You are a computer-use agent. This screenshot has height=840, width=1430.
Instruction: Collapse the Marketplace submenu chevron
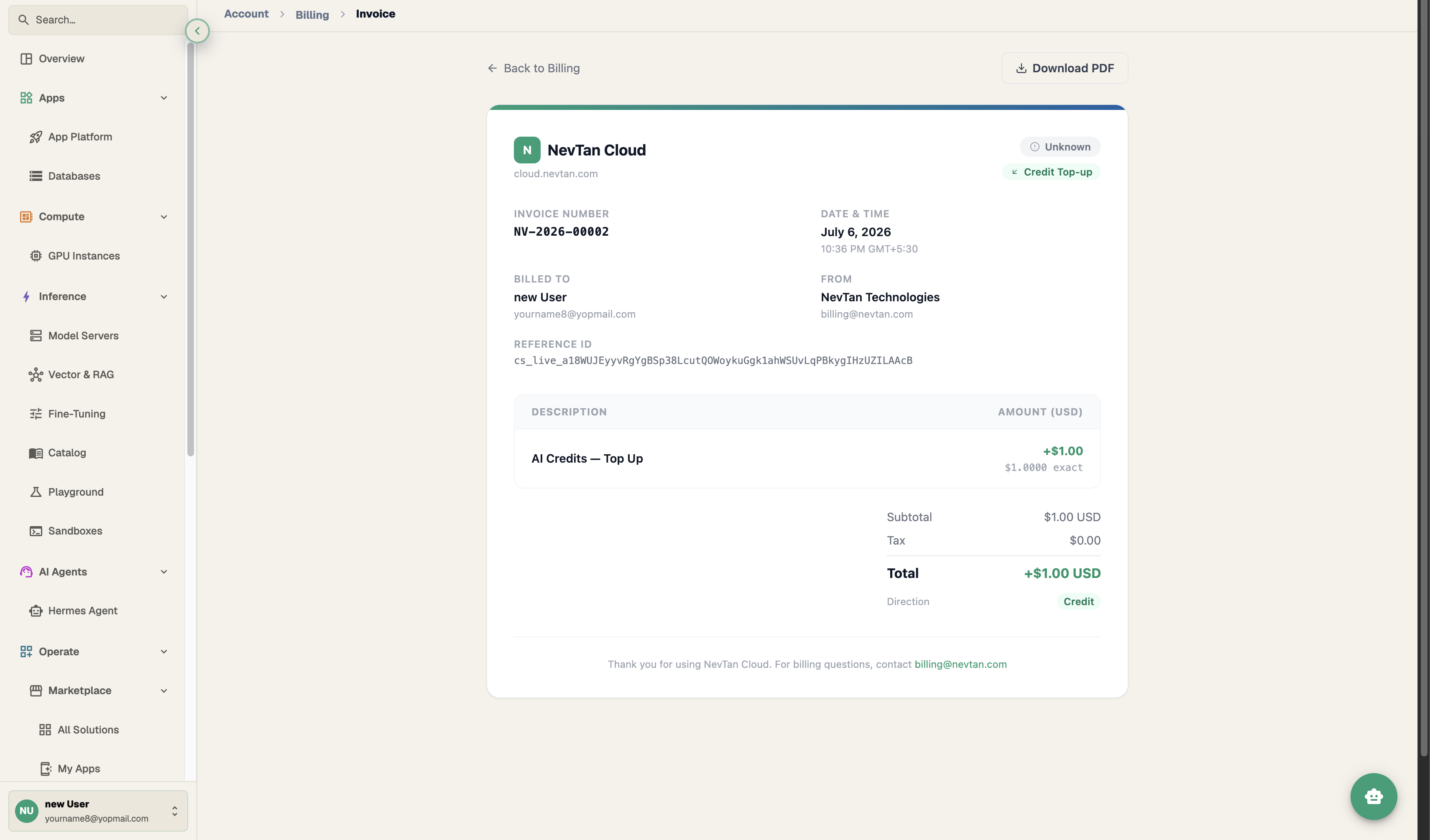(x=164, y=690)
